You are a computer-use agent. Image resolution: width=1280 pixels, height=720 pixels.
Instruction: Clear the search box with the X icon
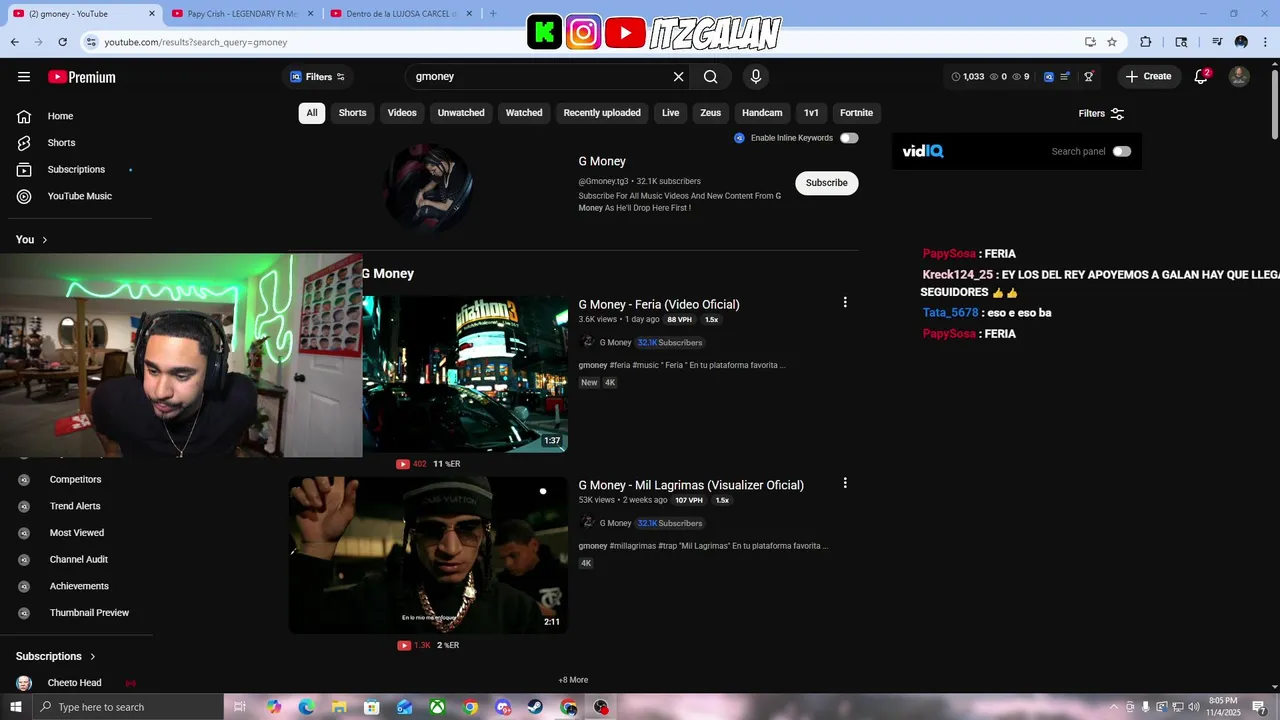point(678,77)
